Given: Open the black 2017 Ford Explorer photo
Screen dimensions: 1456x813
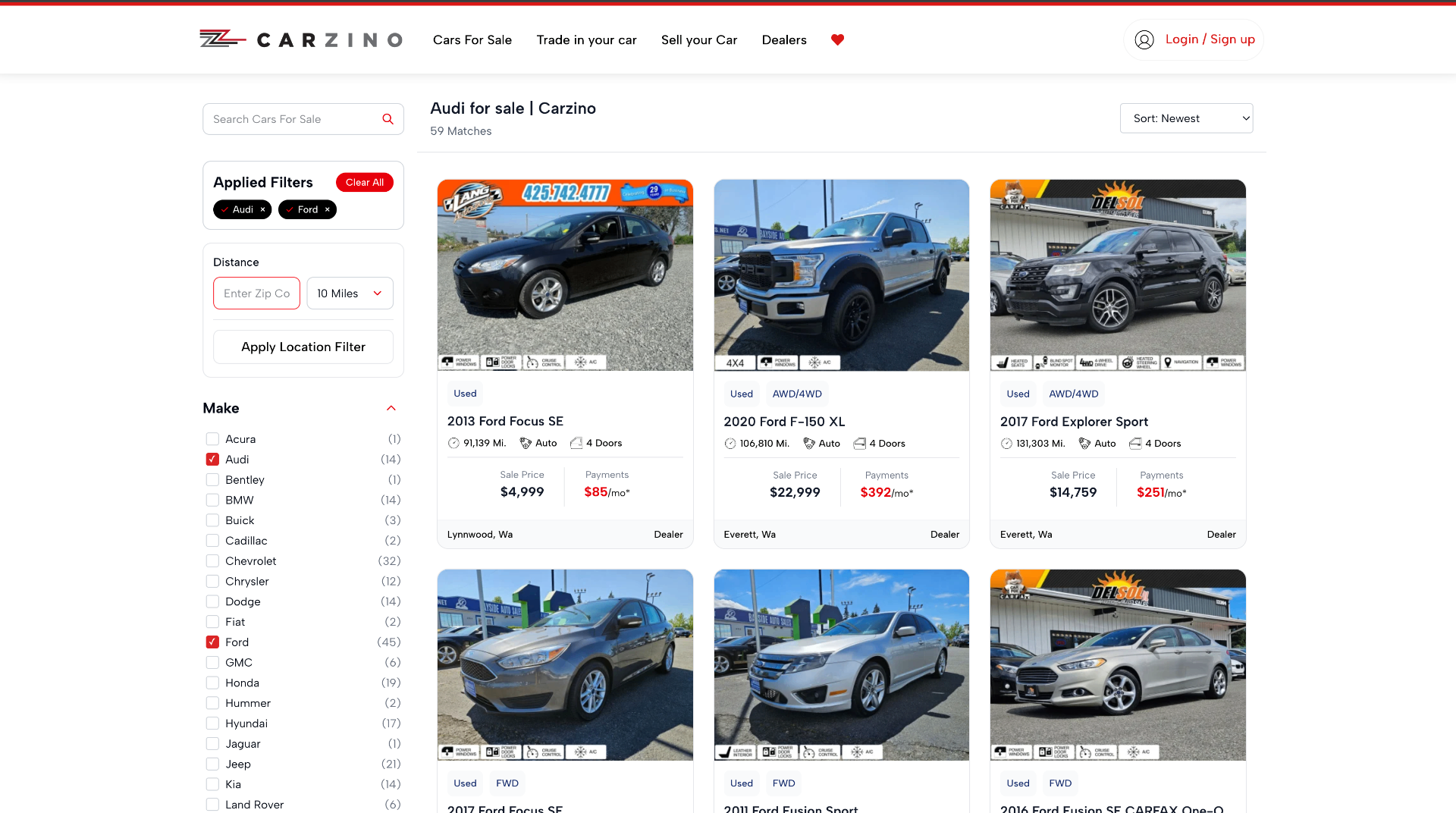Looking at the screenshot, I should click(x=1118, y=275).
